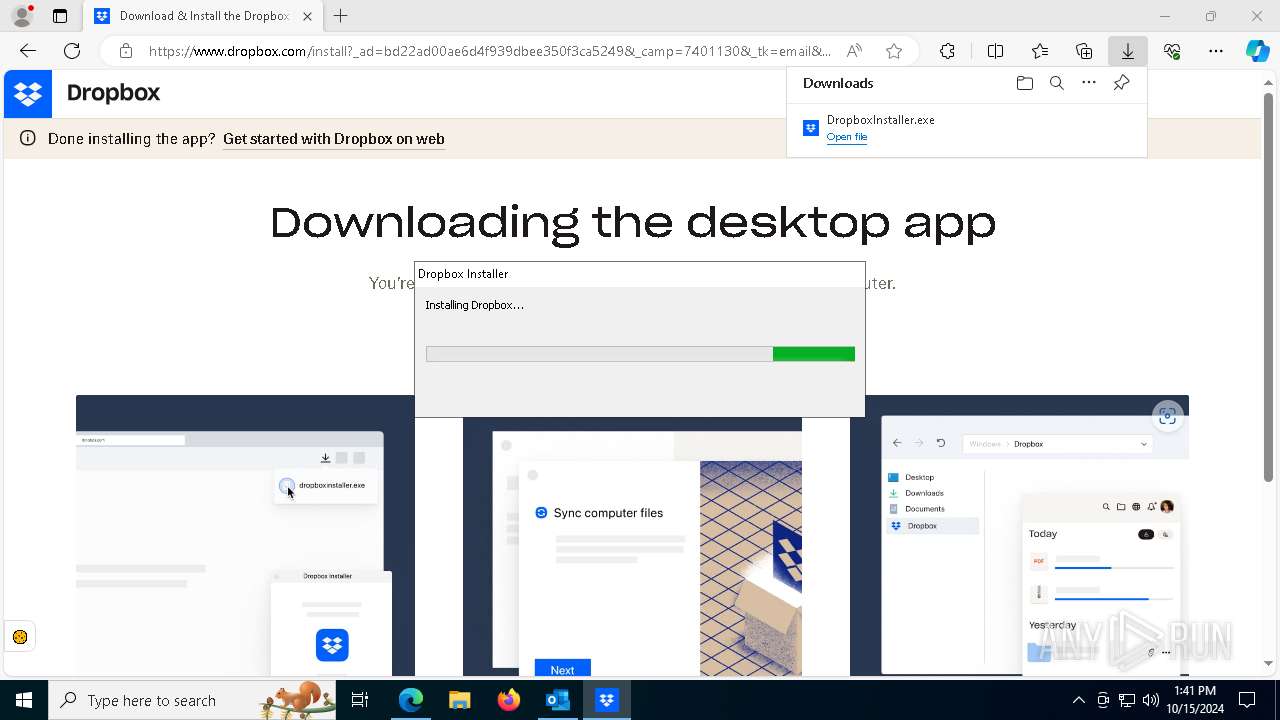Screen dimensions: 1280x720
Task: Click the Dropbox logo icon
Action: [x=28, y=94]
